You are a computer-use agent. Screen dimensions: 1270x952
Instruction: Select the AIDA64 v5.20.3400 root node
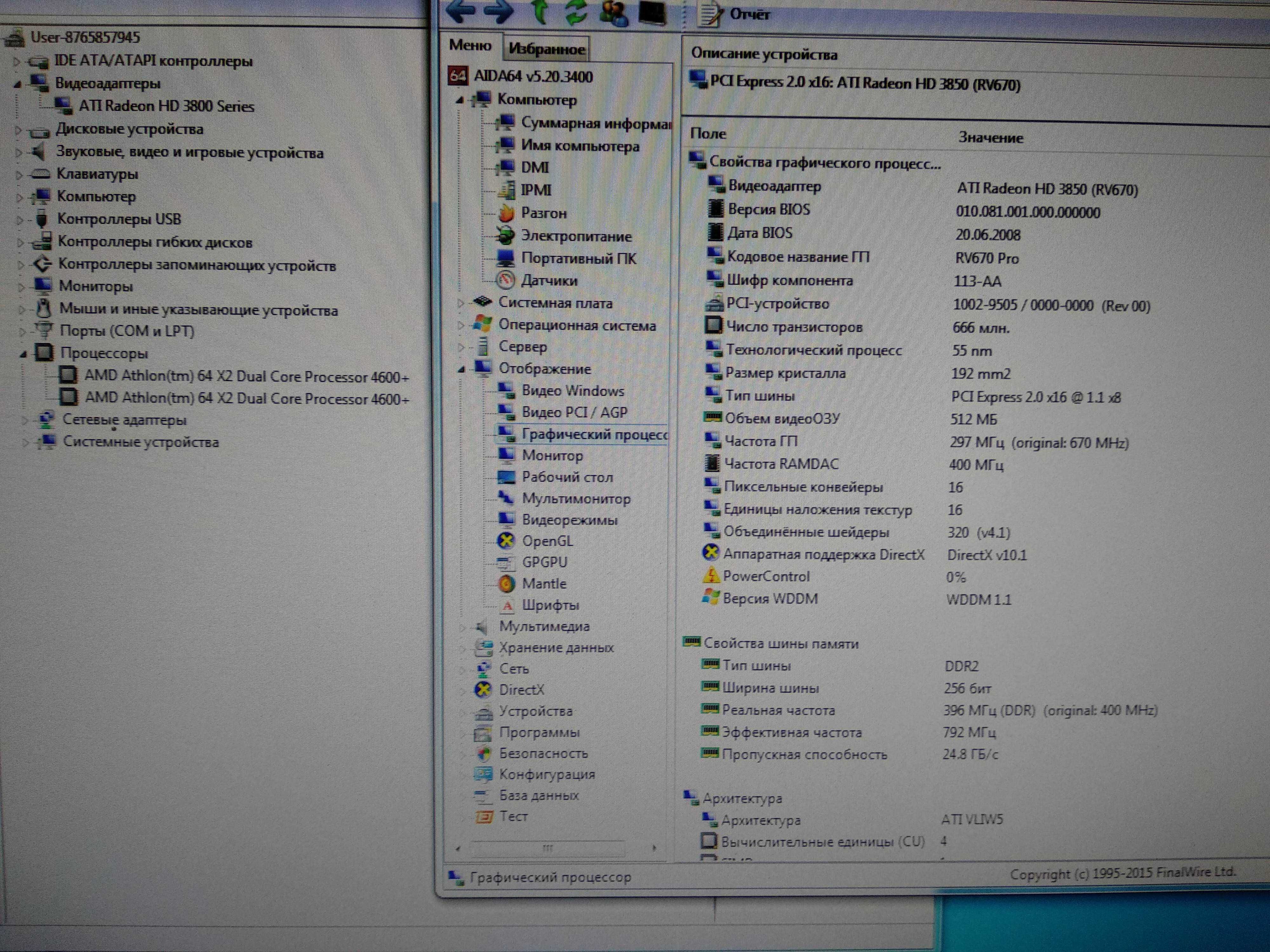coord(533,76)
